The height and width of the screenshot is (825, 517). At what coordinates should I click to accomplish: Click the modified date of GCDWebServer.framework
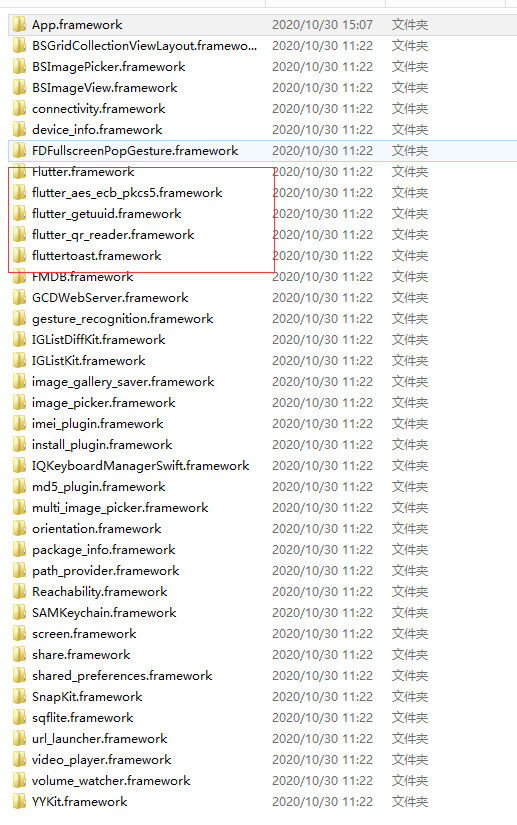[x=322, y=298]
